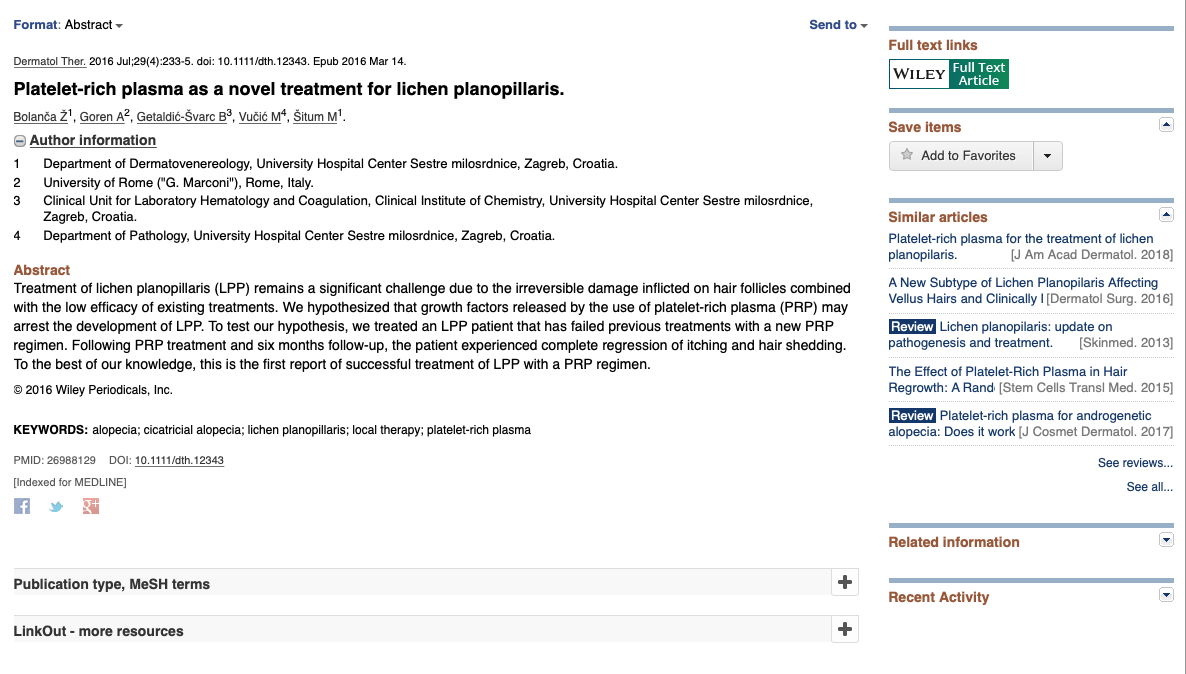The image size is (1186, 674).
Task: Click See reviews... link
Action: [1135, 463]
